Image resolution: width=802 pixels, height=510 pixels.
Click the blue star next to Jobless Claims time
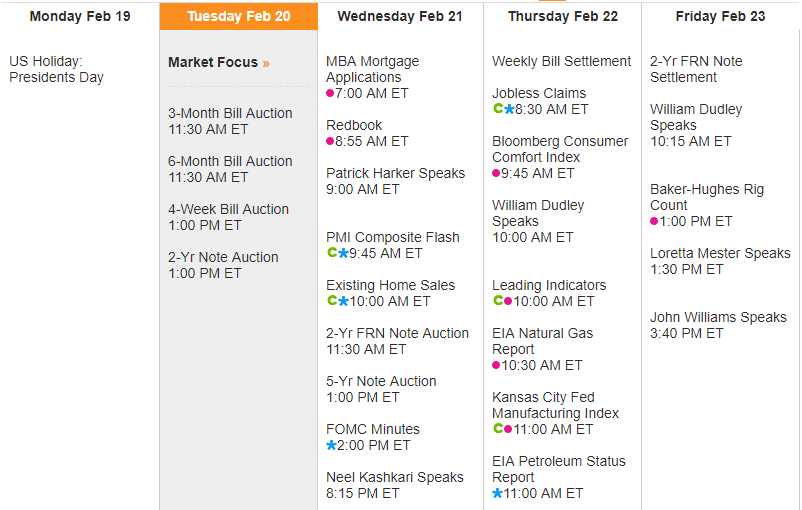point(509,109)
